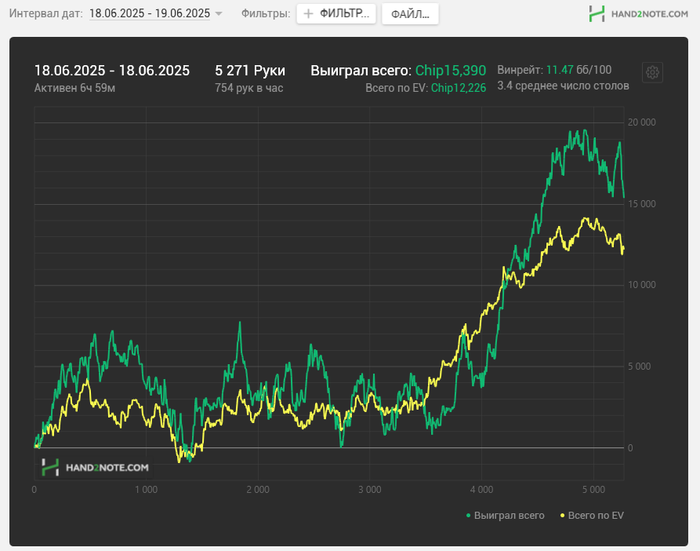This screenshot has height=551, width=700.
Task: Click the Фильтры label
Action: (x=266, y=13)
